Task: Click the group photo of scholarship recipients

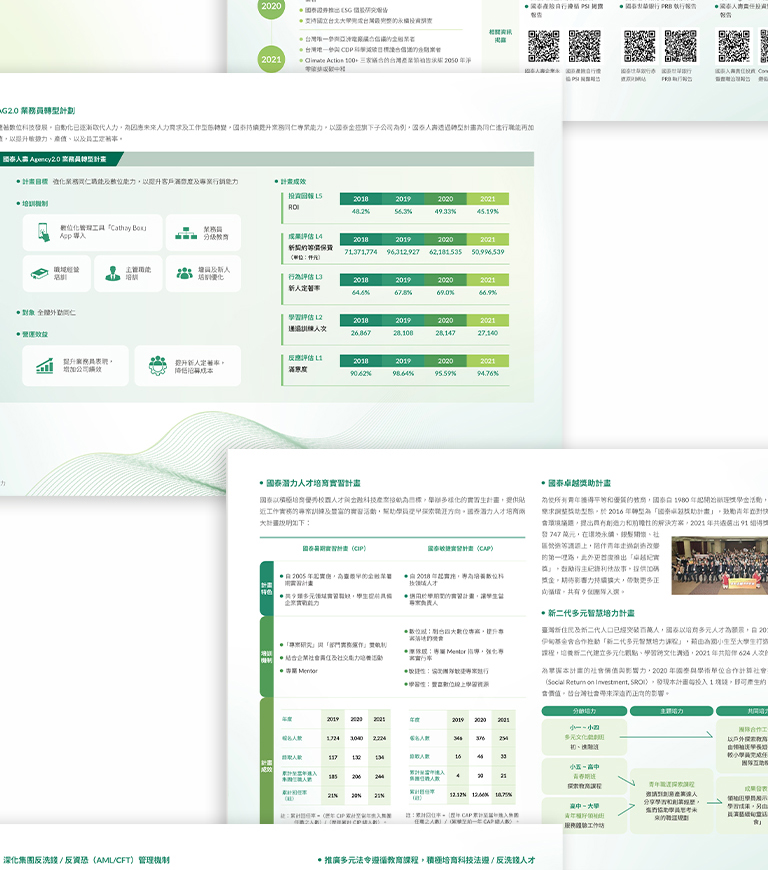Action: click(718, 566)
